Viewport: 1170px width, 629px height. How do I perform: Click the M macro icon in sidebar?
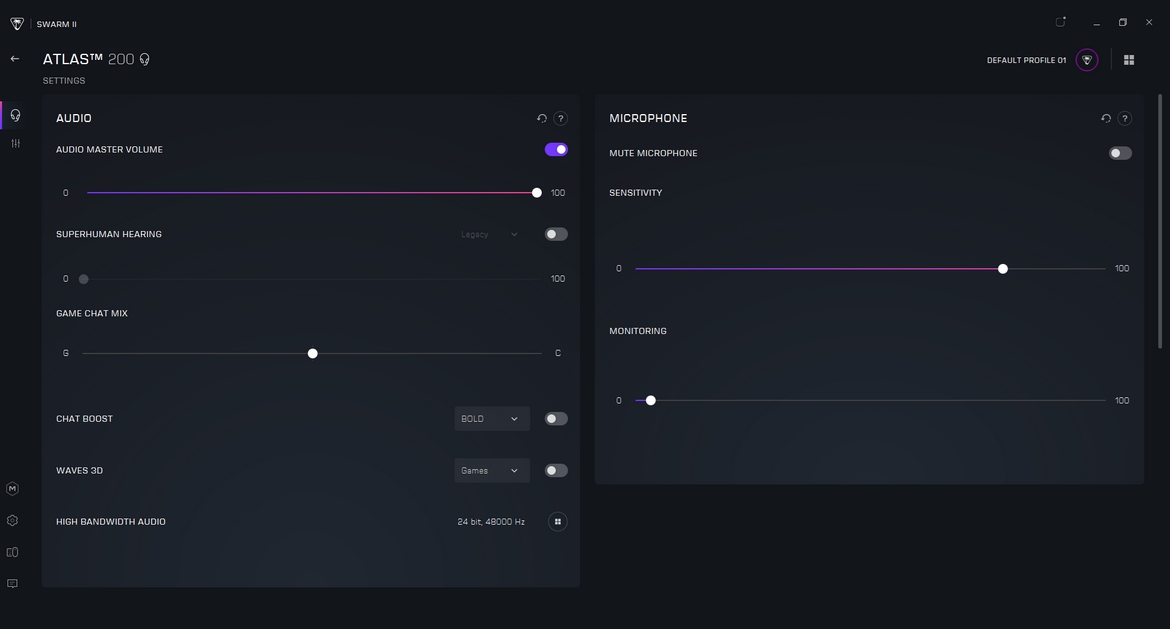pyautogui.click(x=13, y=489)
